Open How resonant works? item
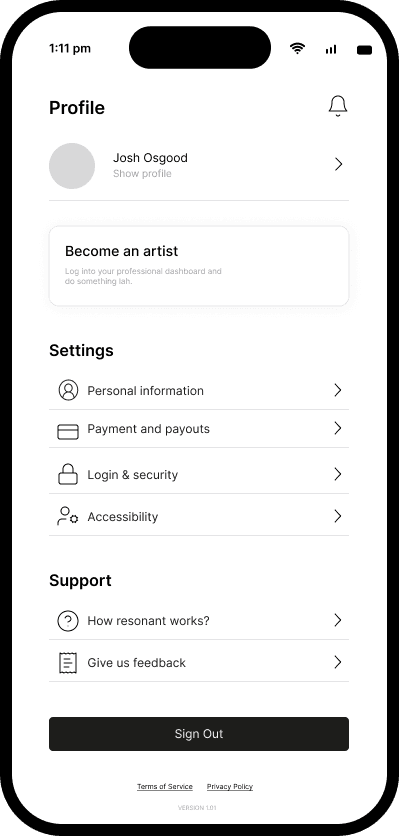This screenshot has width=399, height=836. (199, 621)
